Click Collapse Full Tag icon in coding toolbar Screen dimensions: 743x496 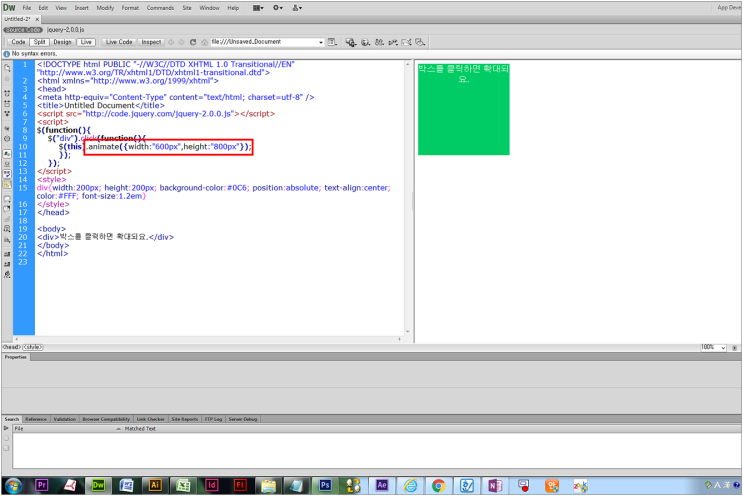(x=7, y=93)
